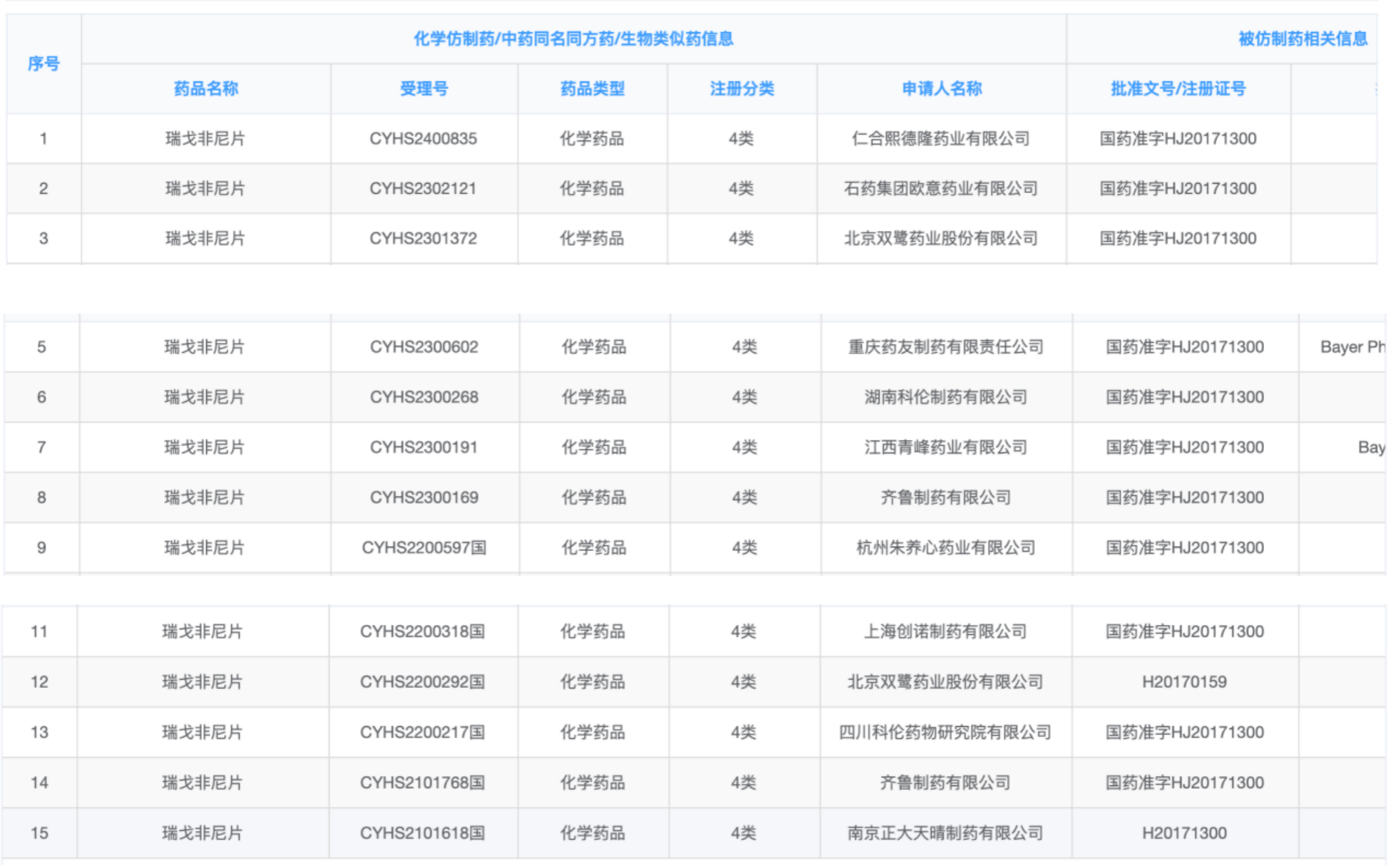Screen dimensions: 1393x868
Task: Select acceptance number CYHS2302121
Action: pyautogui.click(x=423, y=189)
